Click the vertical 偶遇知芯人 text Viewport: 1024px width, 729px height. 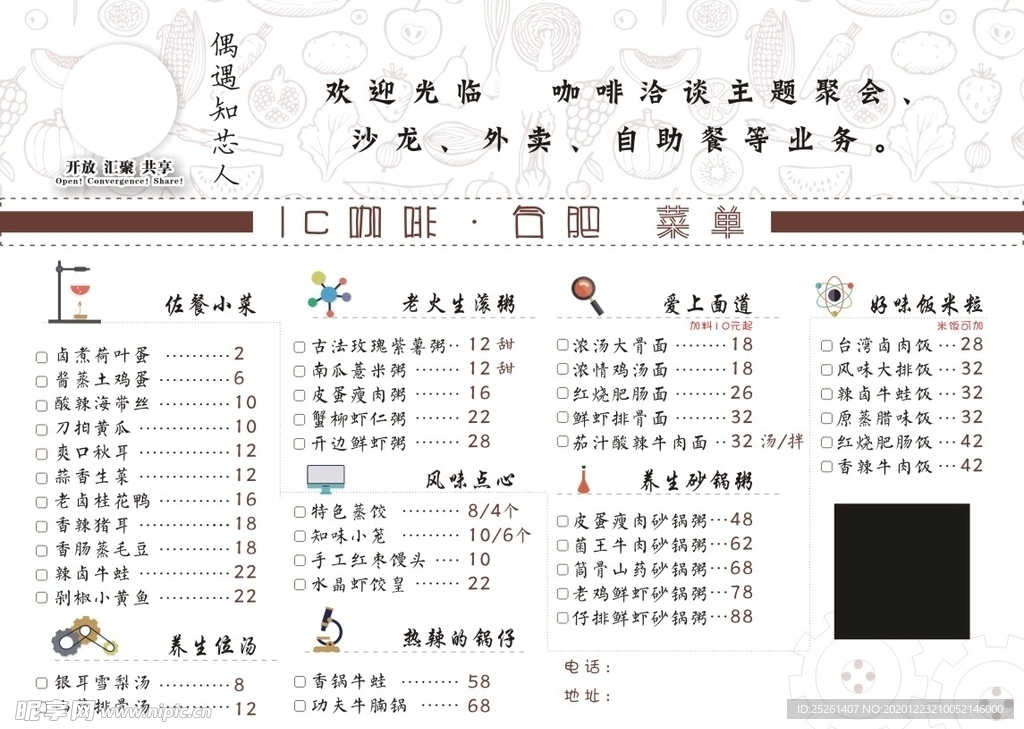point(224,108)
